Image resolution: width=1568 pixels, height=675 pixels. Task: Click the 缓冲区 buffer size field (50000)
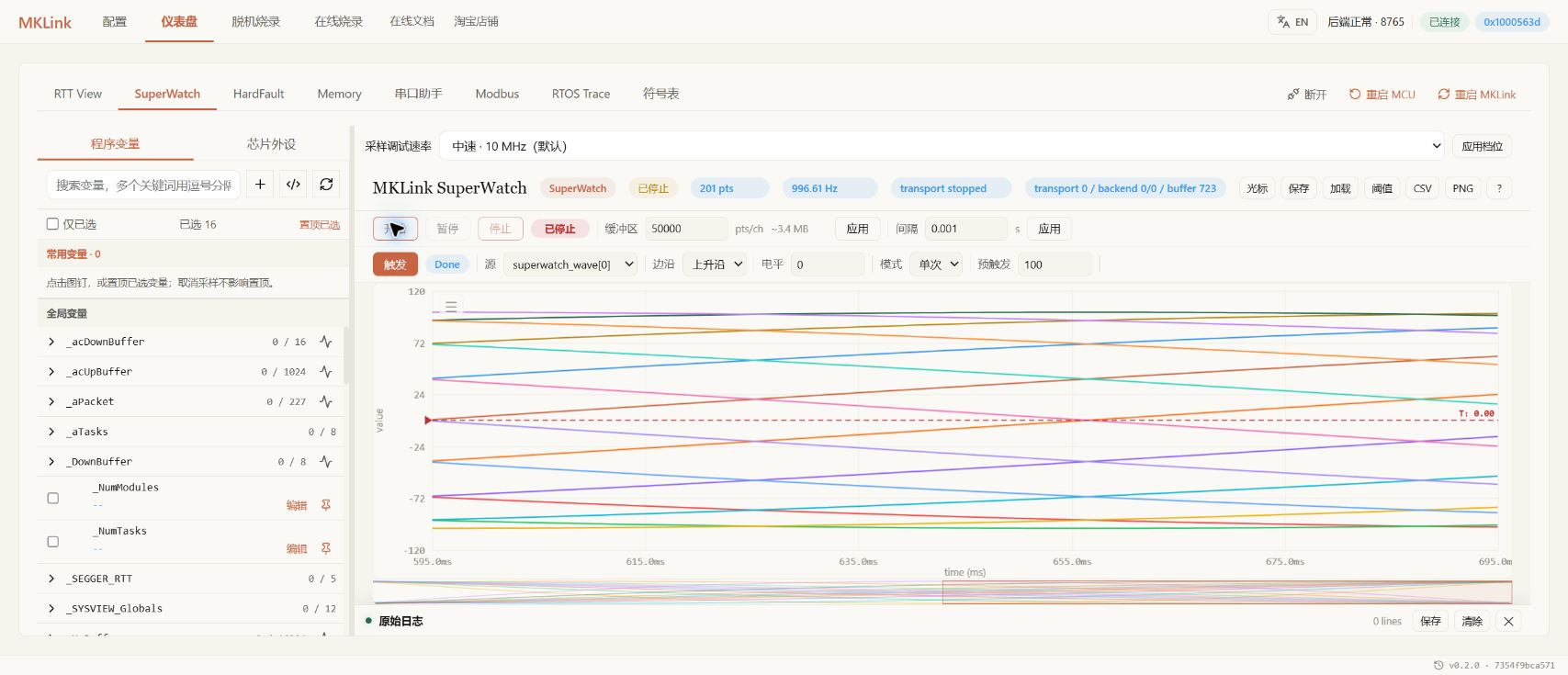point(686,229)
